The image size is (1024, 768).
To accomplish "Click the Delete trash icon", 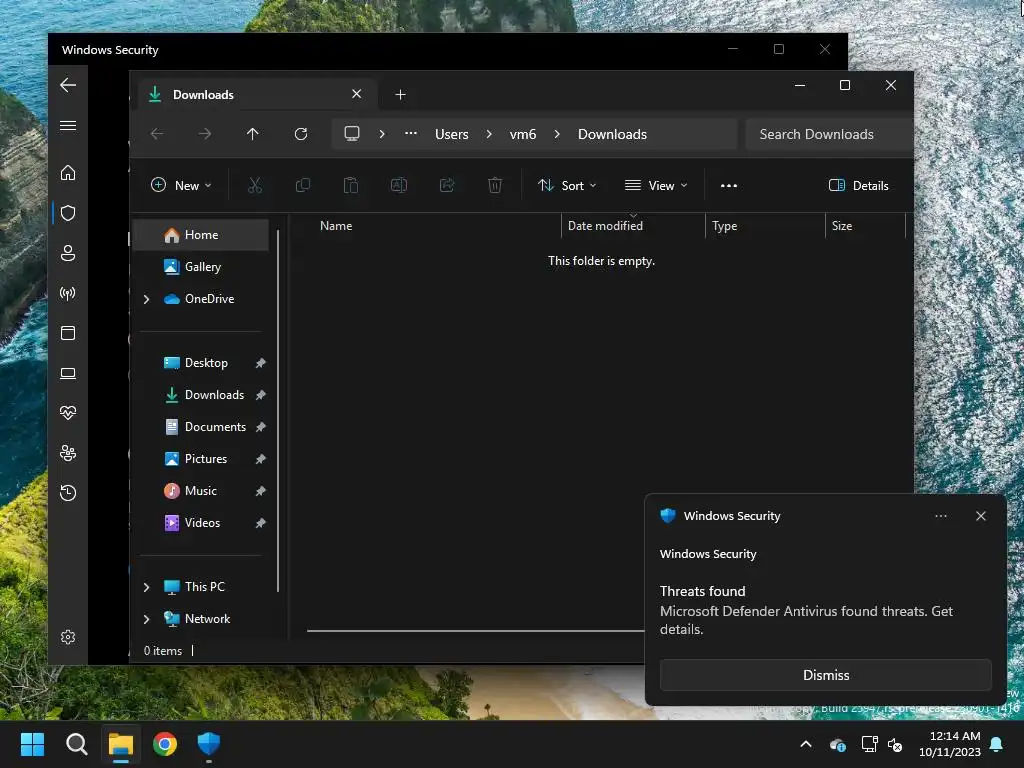I will click(495, 185).
